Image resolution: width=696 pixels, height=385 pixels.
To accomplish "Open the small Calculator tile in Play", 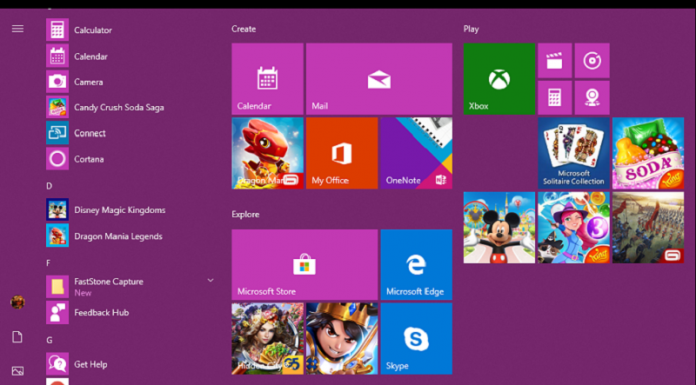I will tap(555, 98).
